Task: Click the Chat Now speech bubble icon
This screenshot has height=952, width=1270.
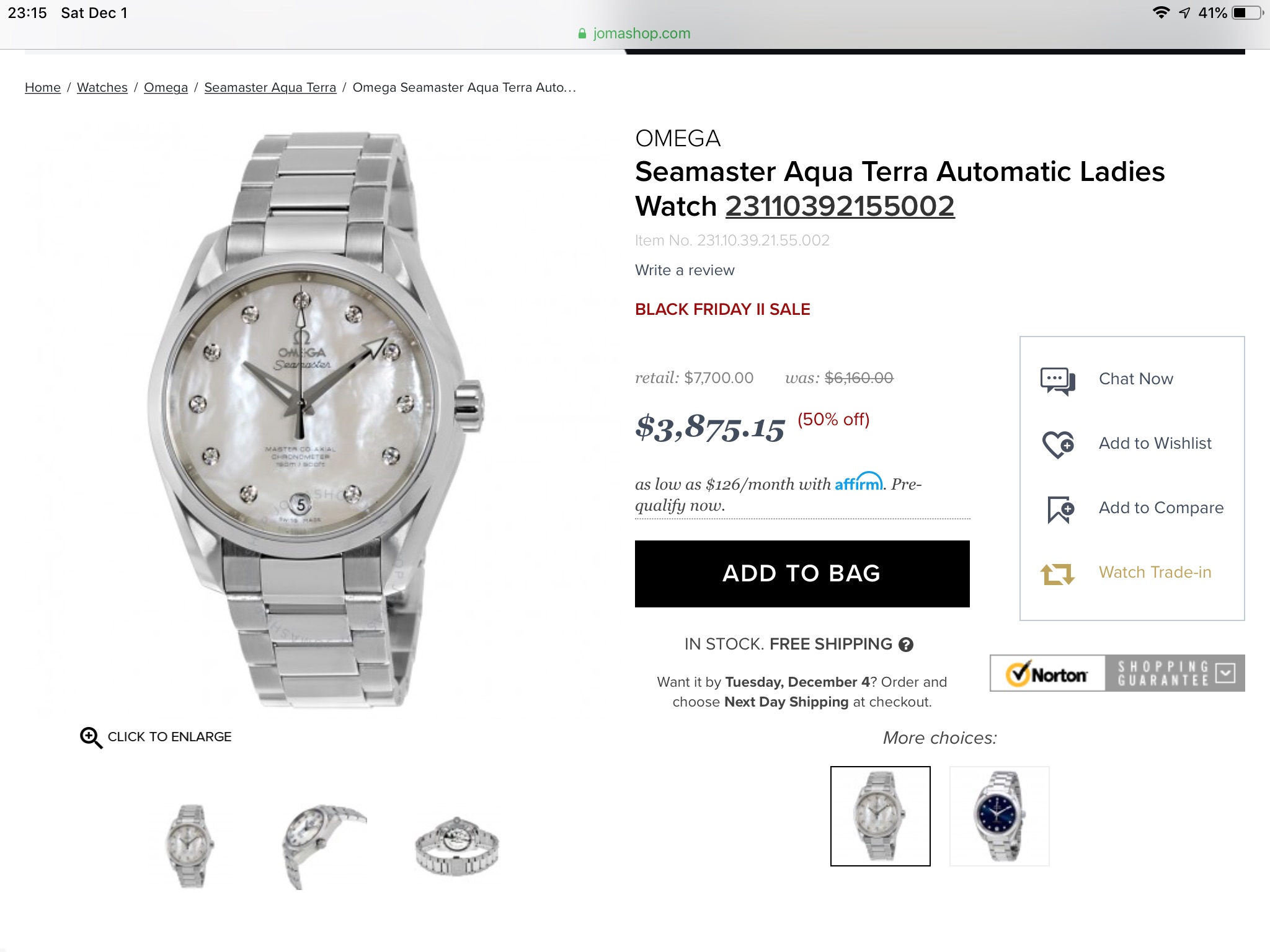Action: (1057, 381)
